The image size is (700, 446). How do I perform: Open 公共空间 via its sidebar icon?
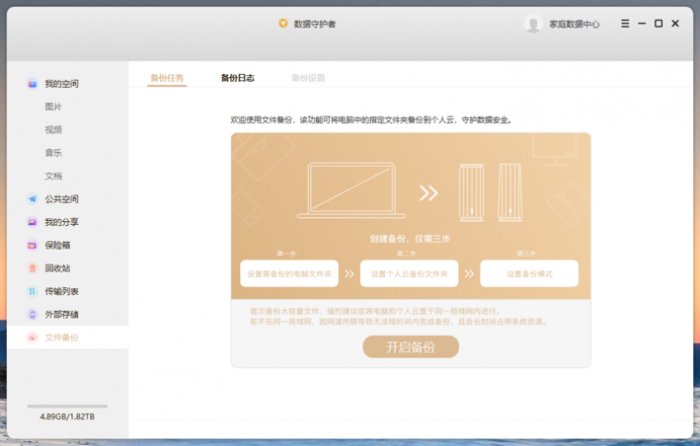pyautogui.click(x=33, y=199)
